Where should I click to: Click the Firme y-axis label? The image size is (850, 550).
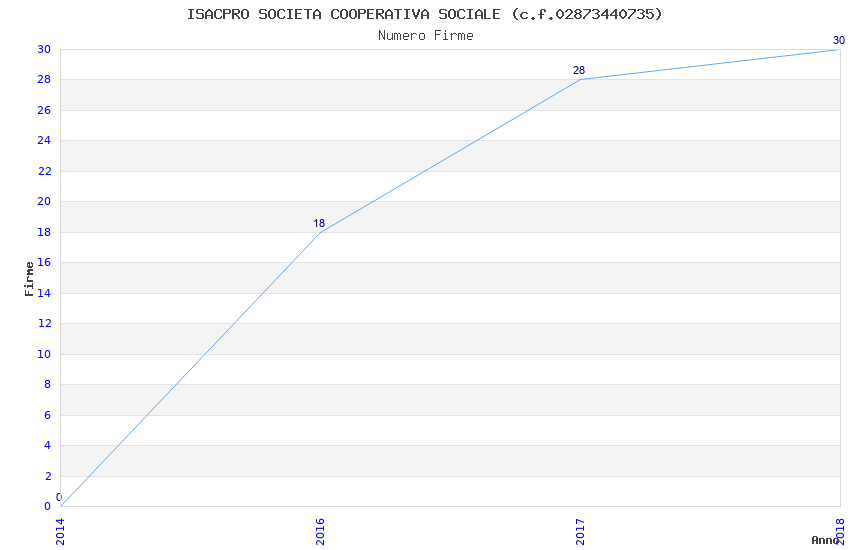[29, 279]
